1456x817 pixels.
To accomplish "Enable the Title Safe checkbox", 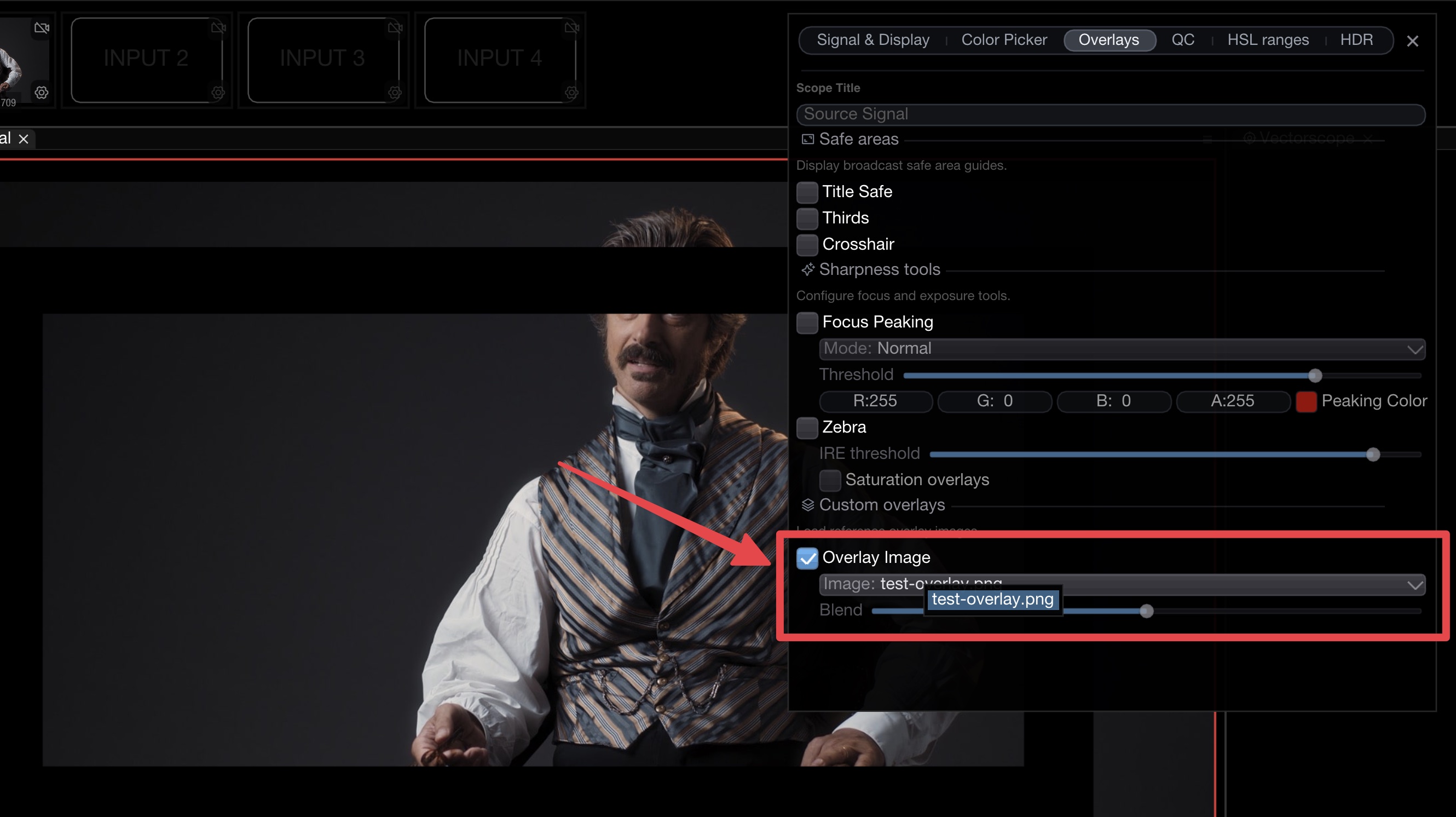I will [807, 192].
